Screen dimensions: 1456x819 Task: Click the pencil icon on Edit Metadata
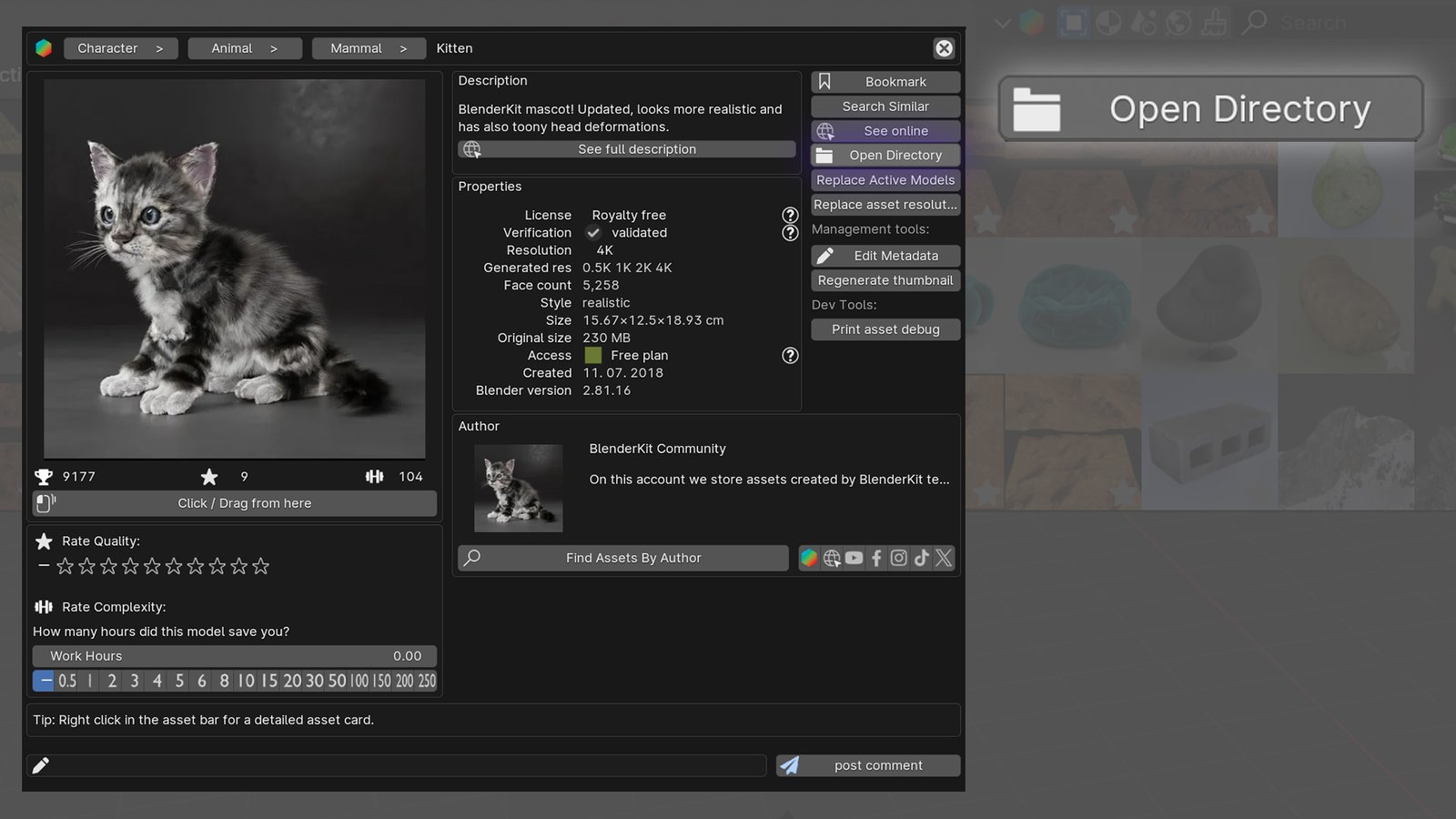(x=825, y=256)
